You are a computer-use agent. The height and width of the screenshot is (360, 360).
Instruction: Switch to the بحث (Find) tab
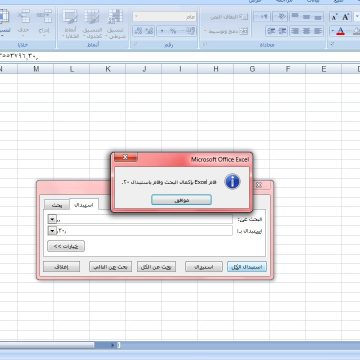tap(57, 204)
